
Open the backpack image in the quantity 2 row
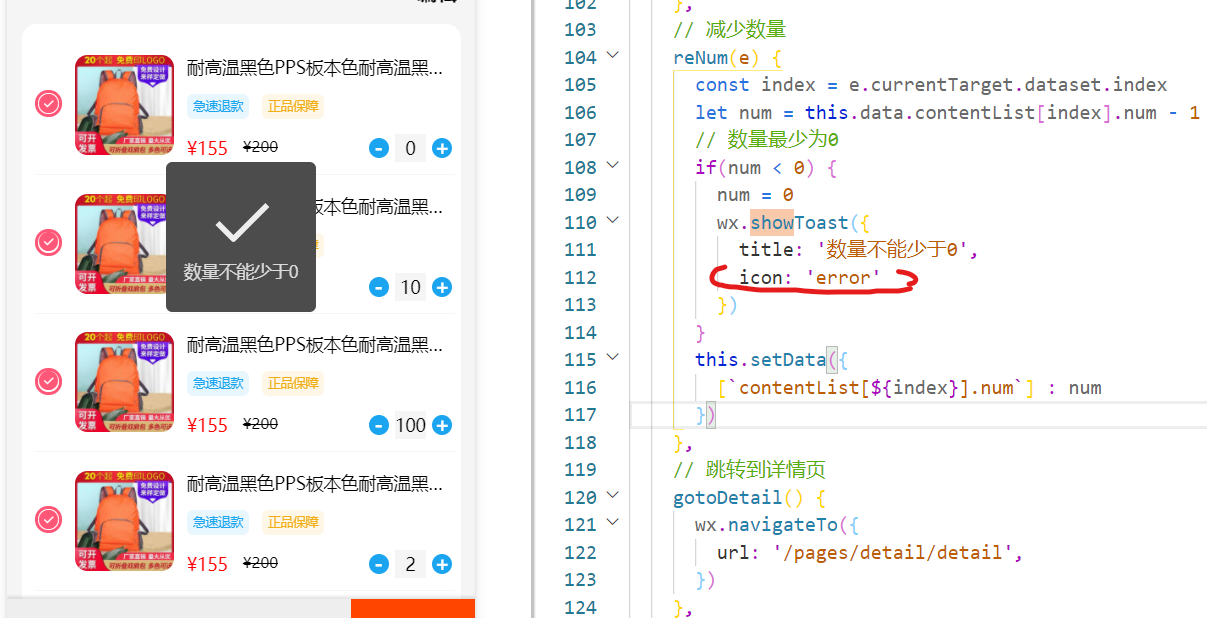click(125, 521)
